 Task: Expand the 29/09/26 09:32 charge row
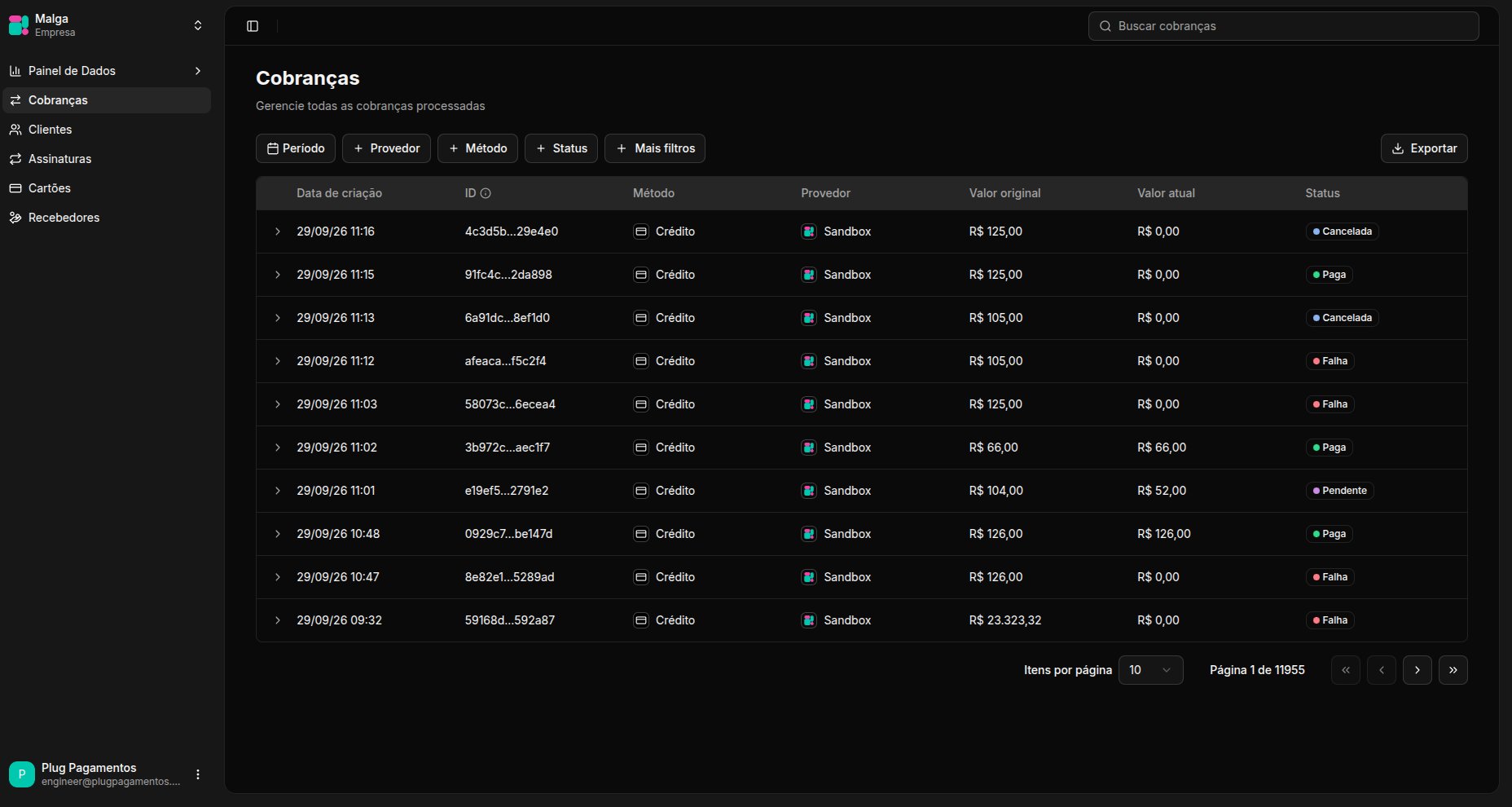[x=278, y=620]
